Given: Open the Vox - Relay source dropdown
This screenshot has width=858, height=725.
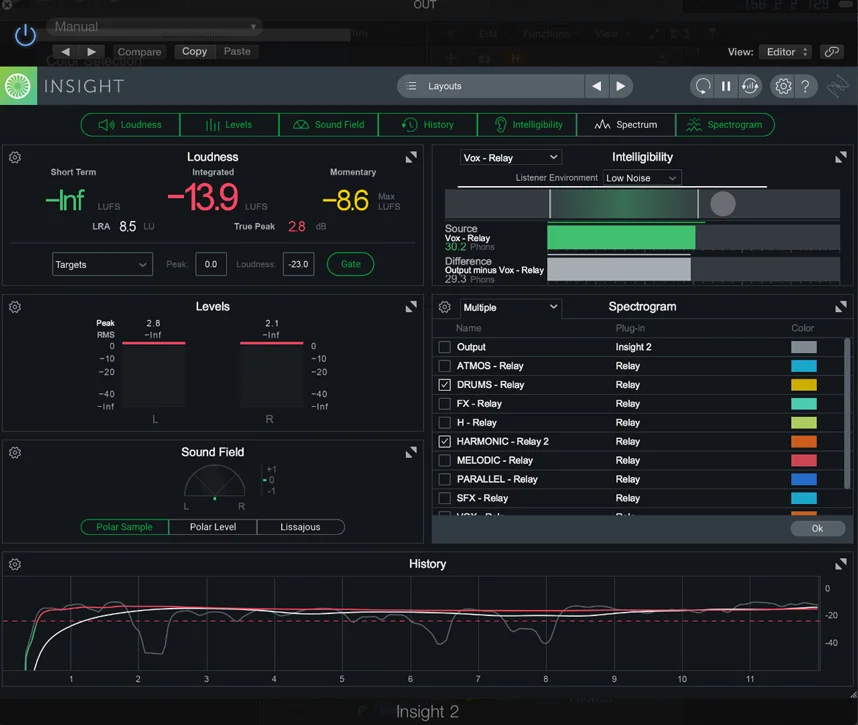Looking at the screenshot, I should (511, 158).
